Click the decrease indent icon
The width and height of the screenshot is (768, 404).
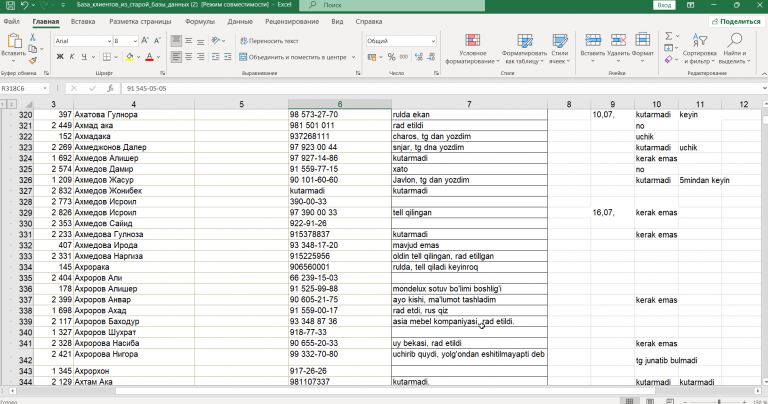(216, 57)
